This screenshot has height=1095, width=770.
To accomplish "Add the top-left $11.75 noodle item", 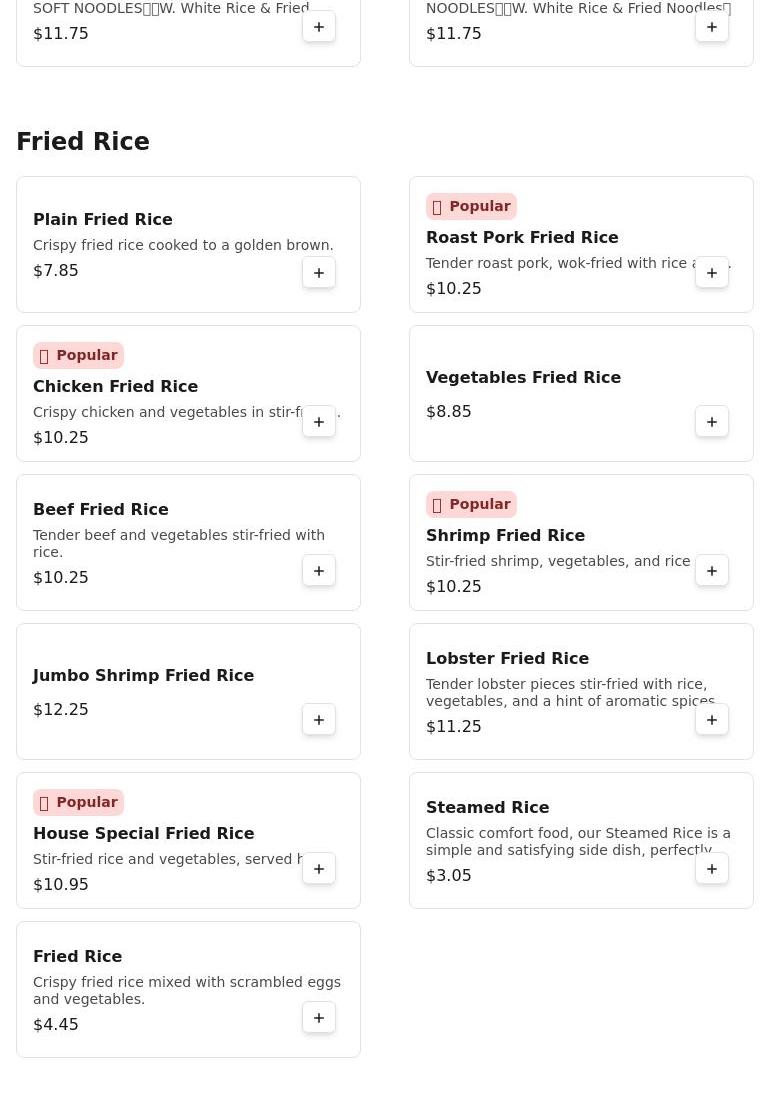I will tap(319, 27).
